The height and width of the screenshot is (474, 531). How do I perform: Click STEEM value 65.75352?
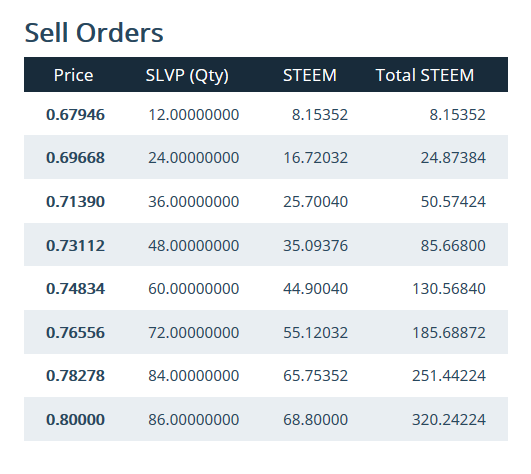coord(316,375)
